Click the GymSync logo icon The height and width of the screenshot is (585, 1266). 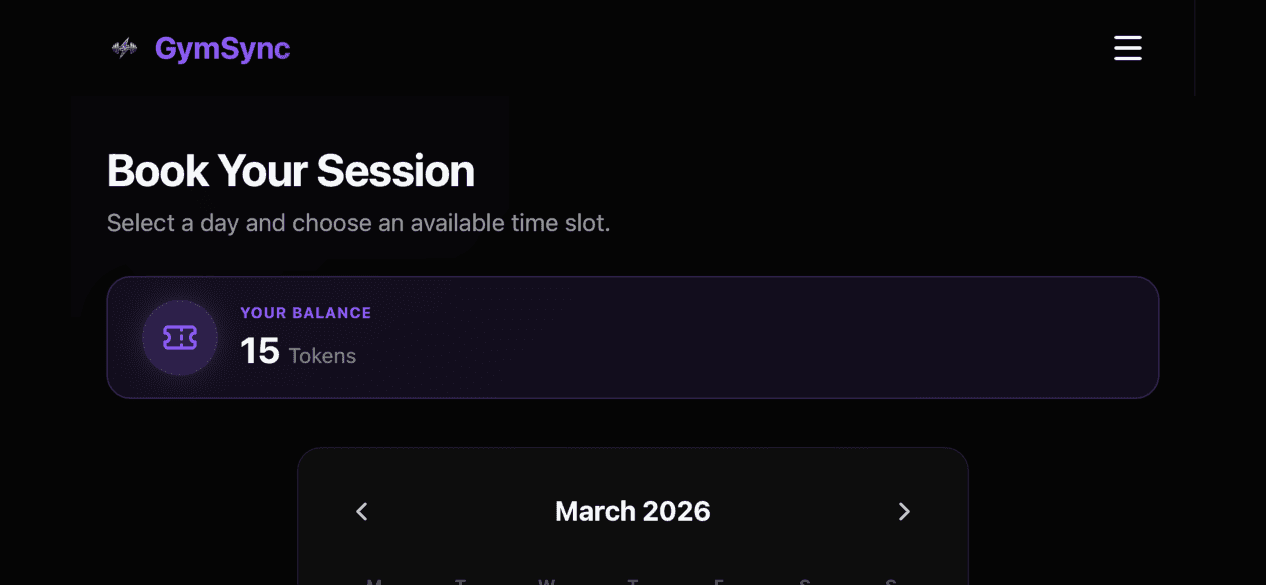coord(124,48)
